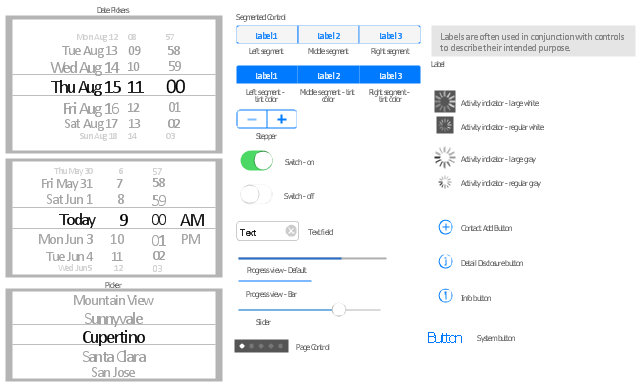
Task: Select Sun Aug 18 in date picker
Action: (98, 136)
